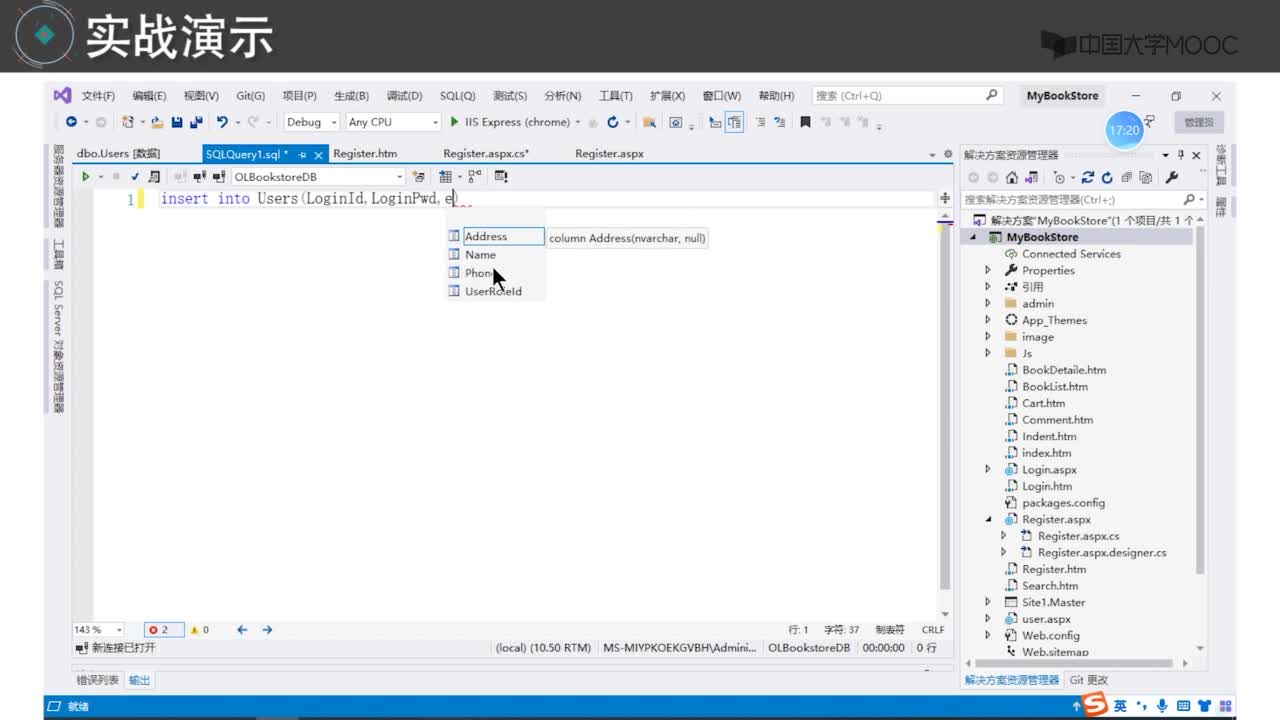Viewport: 1280px width, 720px height.
Task: Expand the App_Themes folder node
Action: tap(988, 320)
